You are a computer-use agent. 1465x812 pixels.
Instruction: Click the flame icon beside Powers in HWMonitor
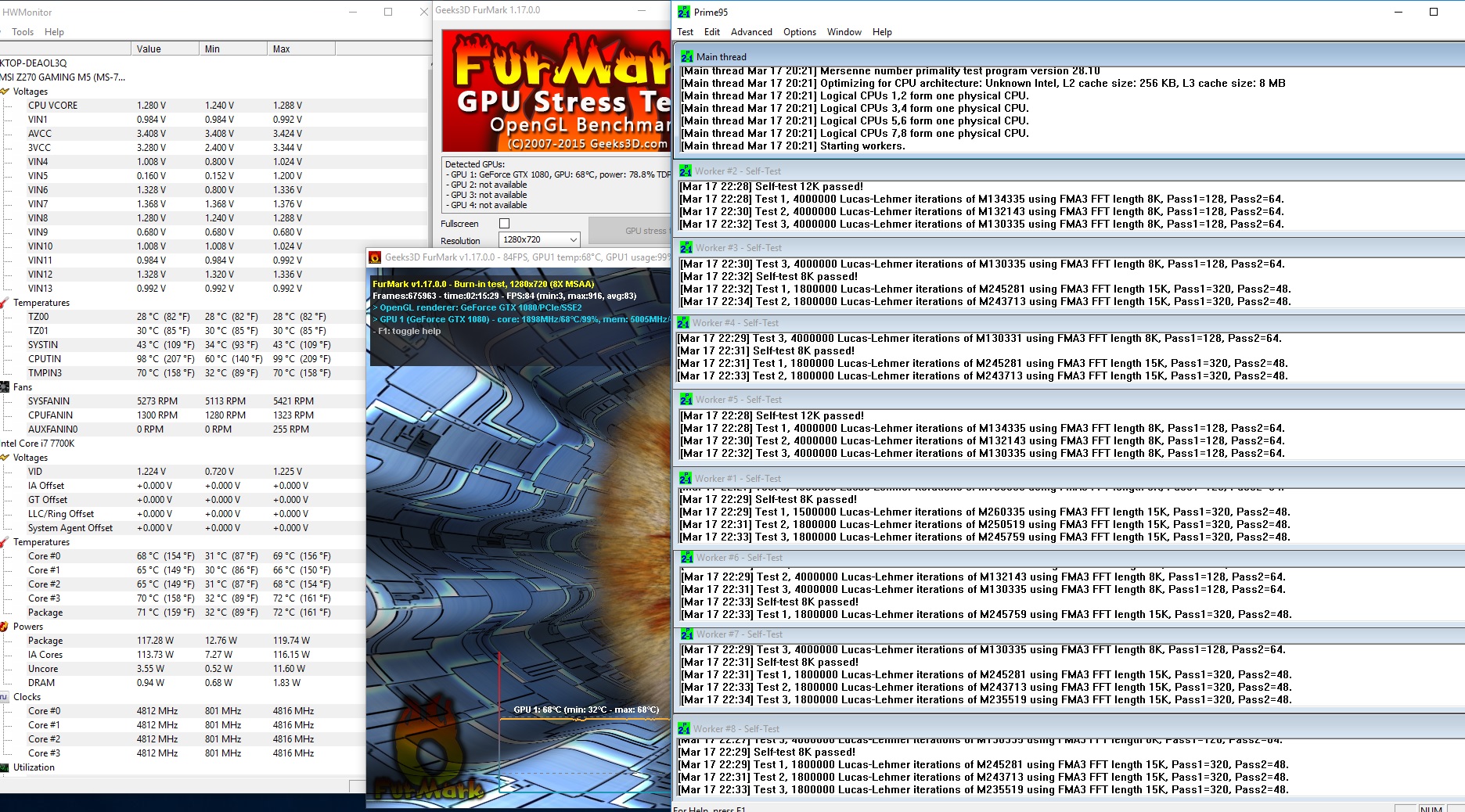pyautogui.click(x=5, y=627)
